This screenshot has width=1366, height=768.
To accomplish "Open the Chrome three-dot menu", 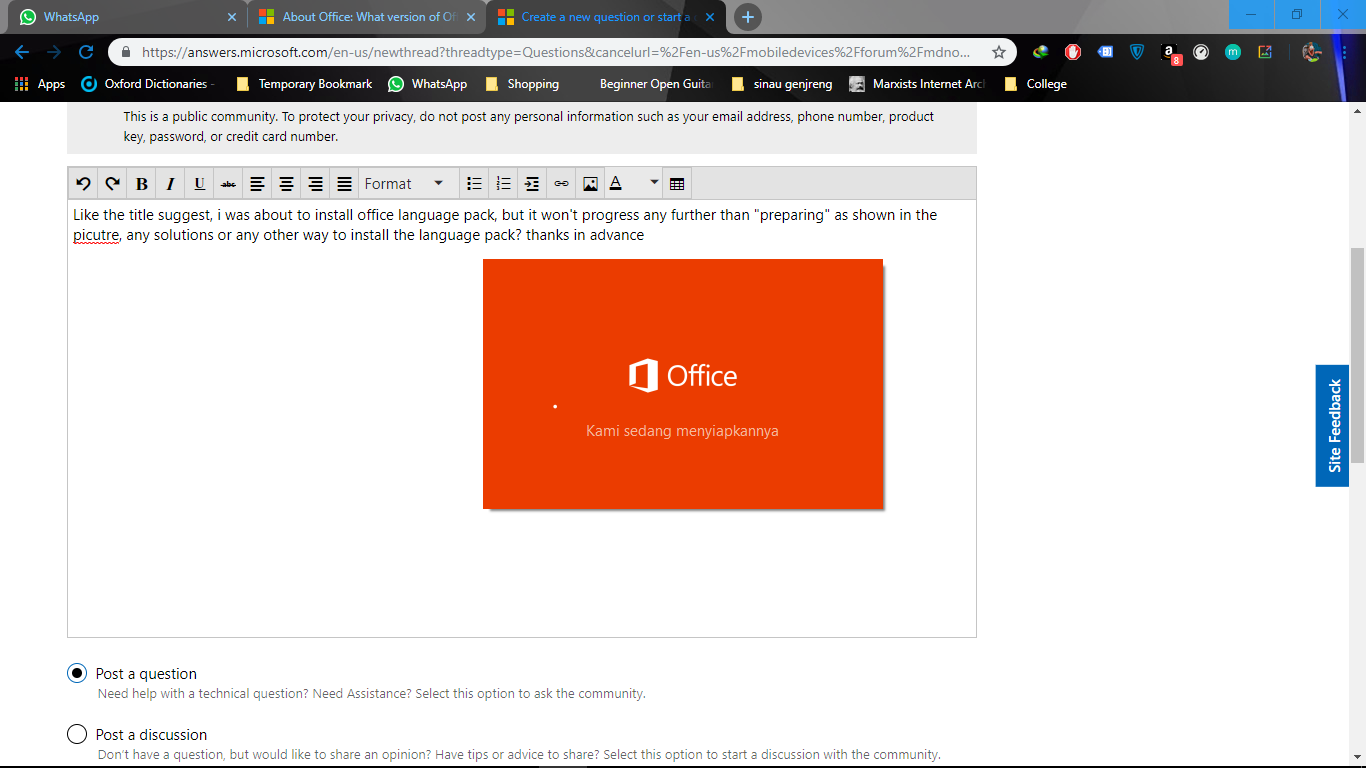I will click(x=1345, y=52).
